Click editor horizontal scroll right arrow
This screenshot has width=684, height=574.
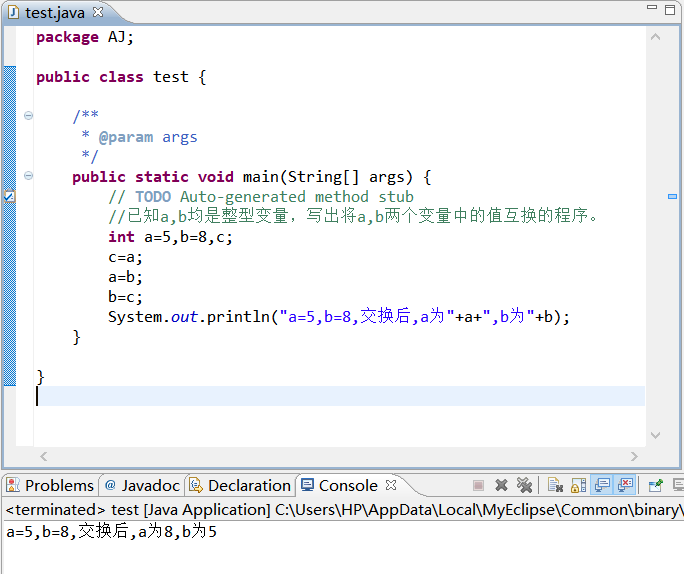click(x=634, y=457)
